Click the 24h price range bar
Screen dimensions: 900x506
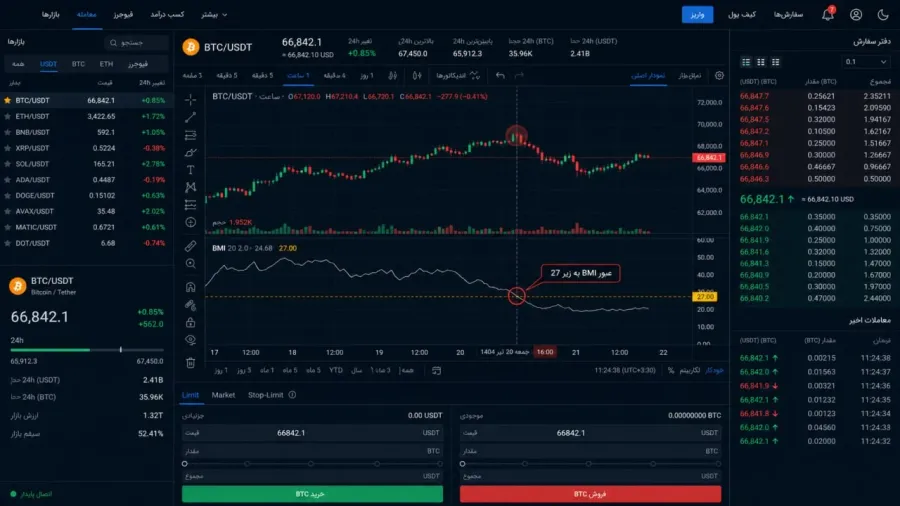(87, 349)
